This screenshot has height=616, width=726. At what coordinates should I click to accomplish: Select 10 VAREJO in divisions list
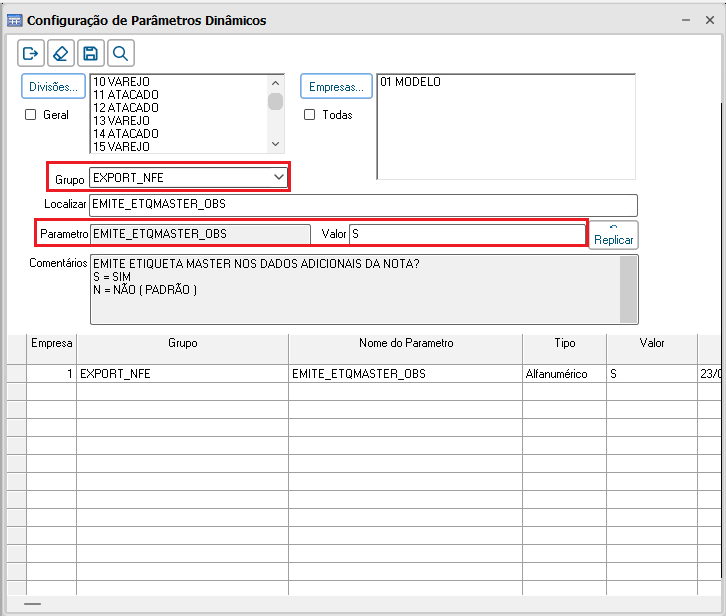121,82
